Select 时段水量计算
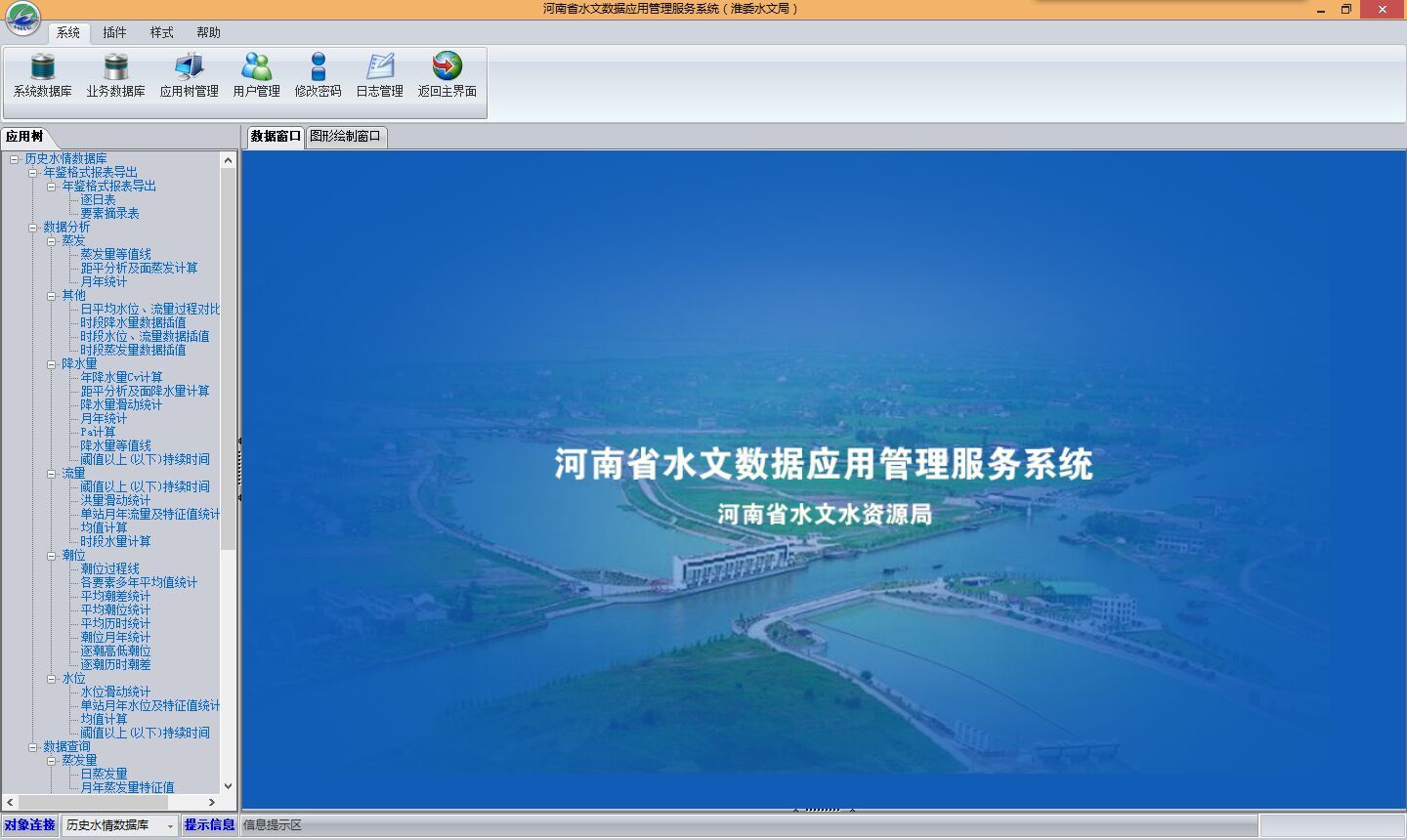This screenshot has width=1407, height=840. click(x=115, y=541)
